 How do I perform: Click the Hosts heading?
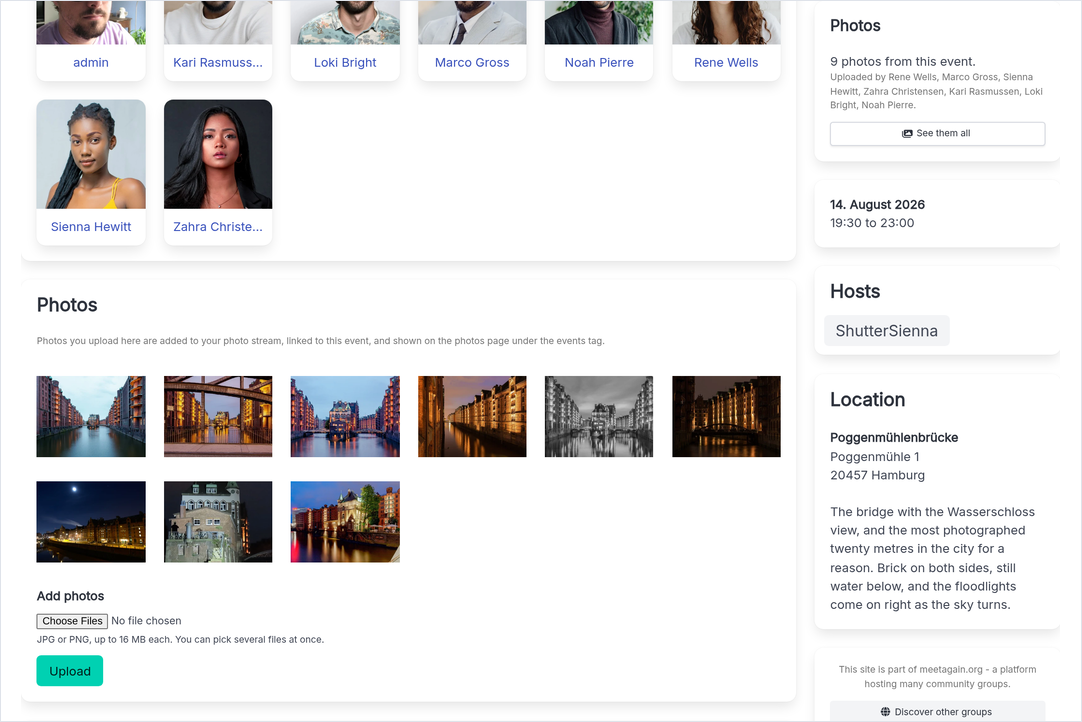click(855, 291)
